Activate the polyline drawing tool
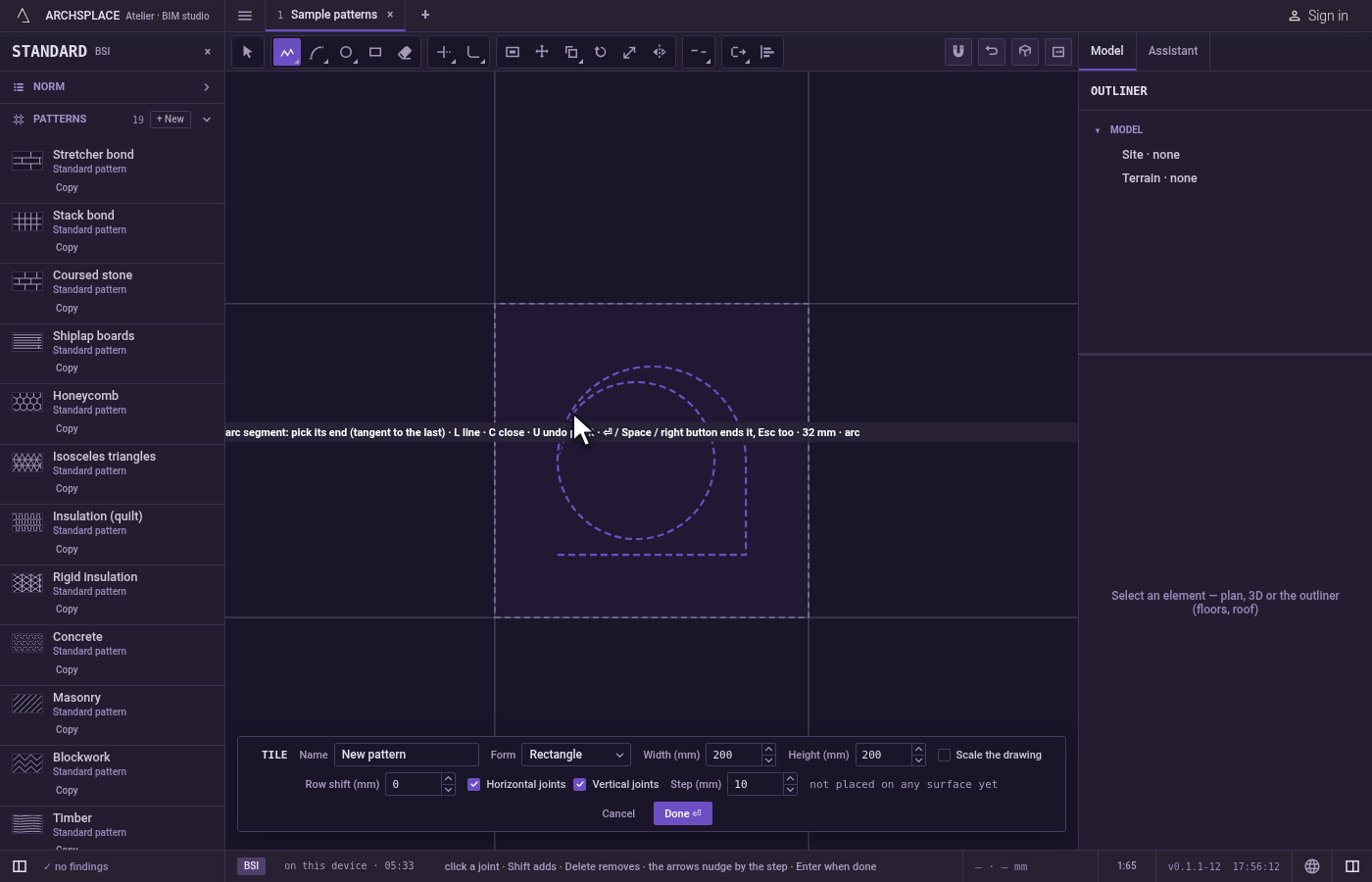This screenshot has width=1372, height=882. point(287,53)
